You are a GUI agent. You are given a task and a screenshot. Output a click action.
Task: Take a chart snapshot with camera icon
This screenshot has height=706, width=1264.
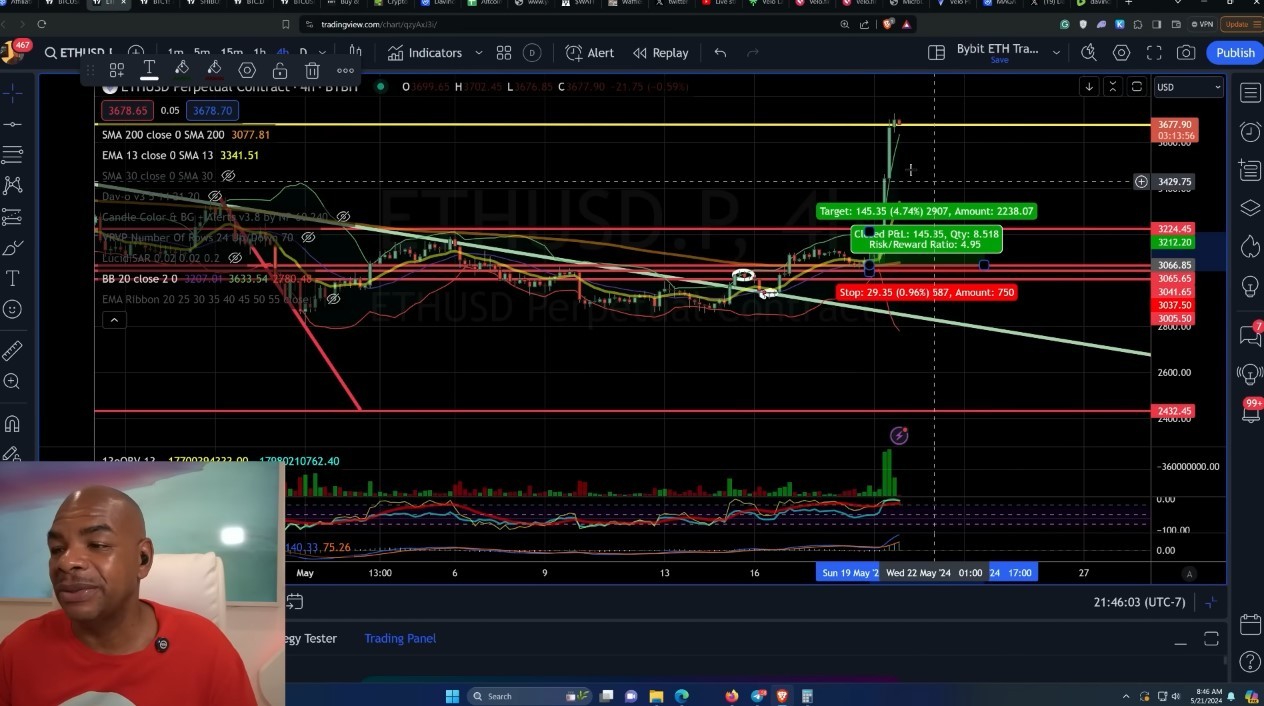(1186, 53)
